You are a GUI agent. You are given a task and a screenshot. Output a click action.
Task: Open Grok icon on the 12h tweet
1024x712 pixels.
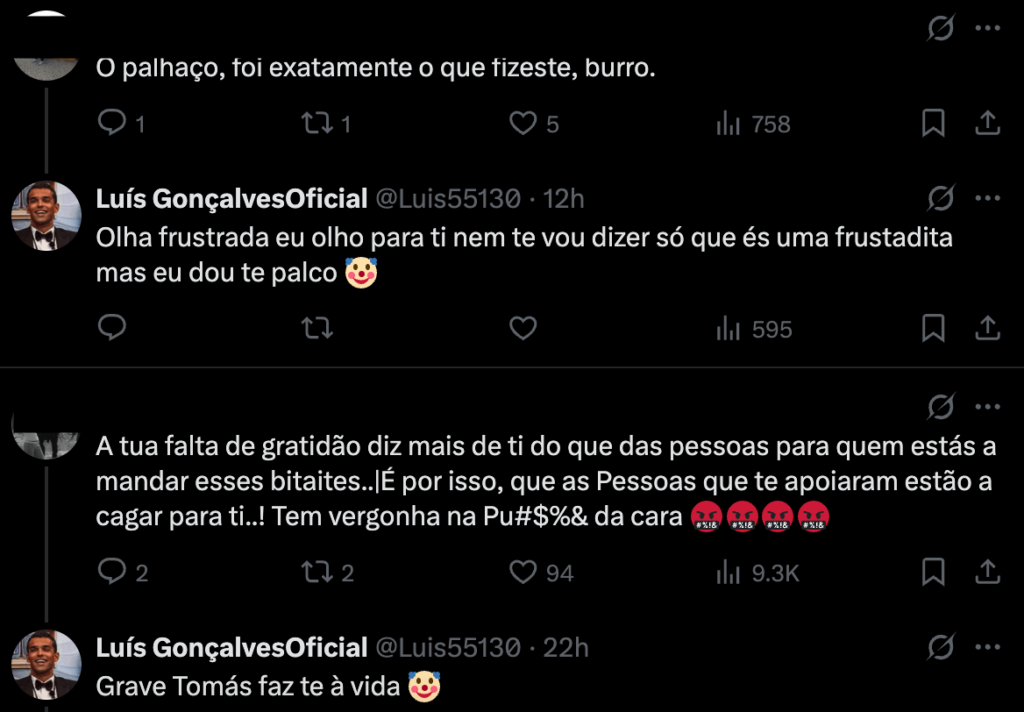coord(940,198)
